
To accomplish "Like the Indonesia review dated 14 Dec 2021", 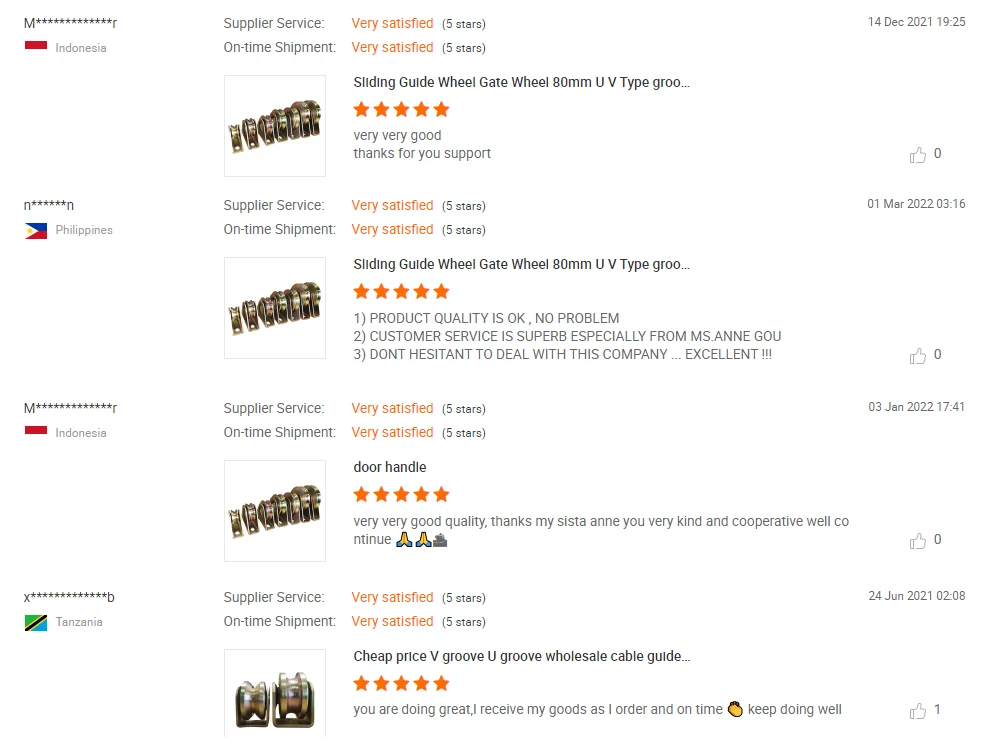I will click(918, 154).
